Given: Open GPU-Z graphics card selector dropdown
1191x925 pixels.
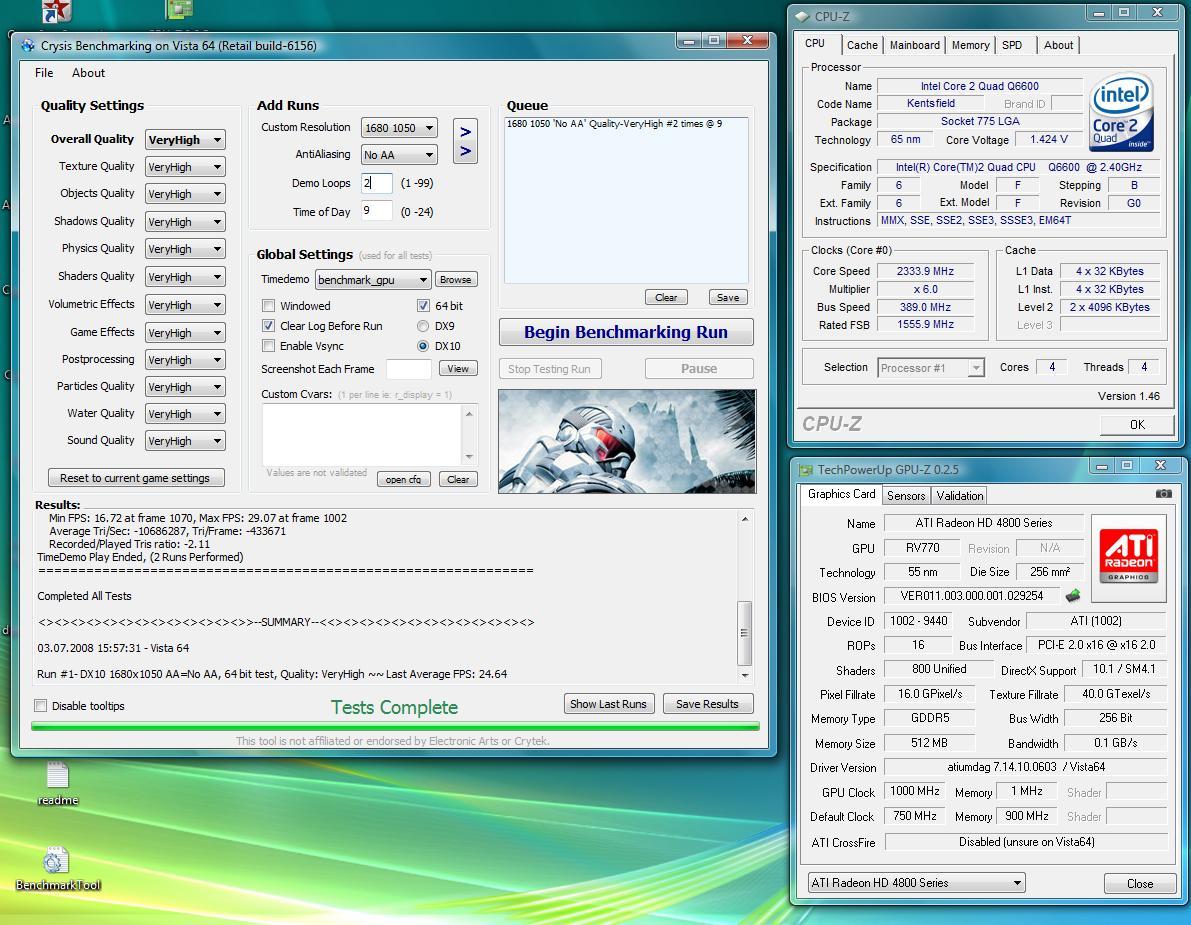Looking at the screenshot, I should 917,882.
